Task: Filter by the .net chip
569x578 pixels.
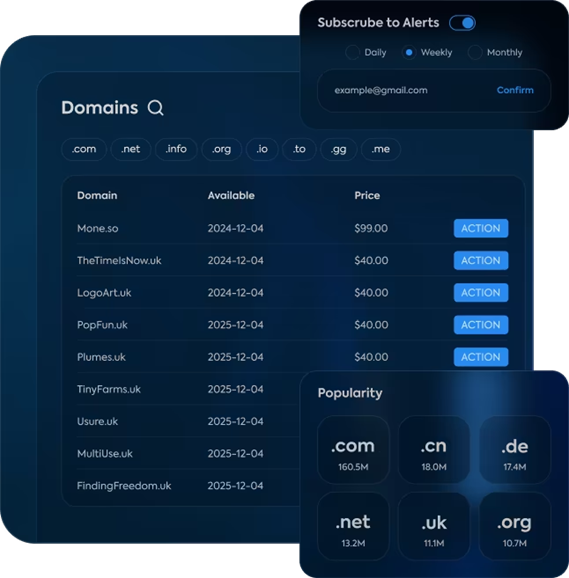Action: pos(130,149)
